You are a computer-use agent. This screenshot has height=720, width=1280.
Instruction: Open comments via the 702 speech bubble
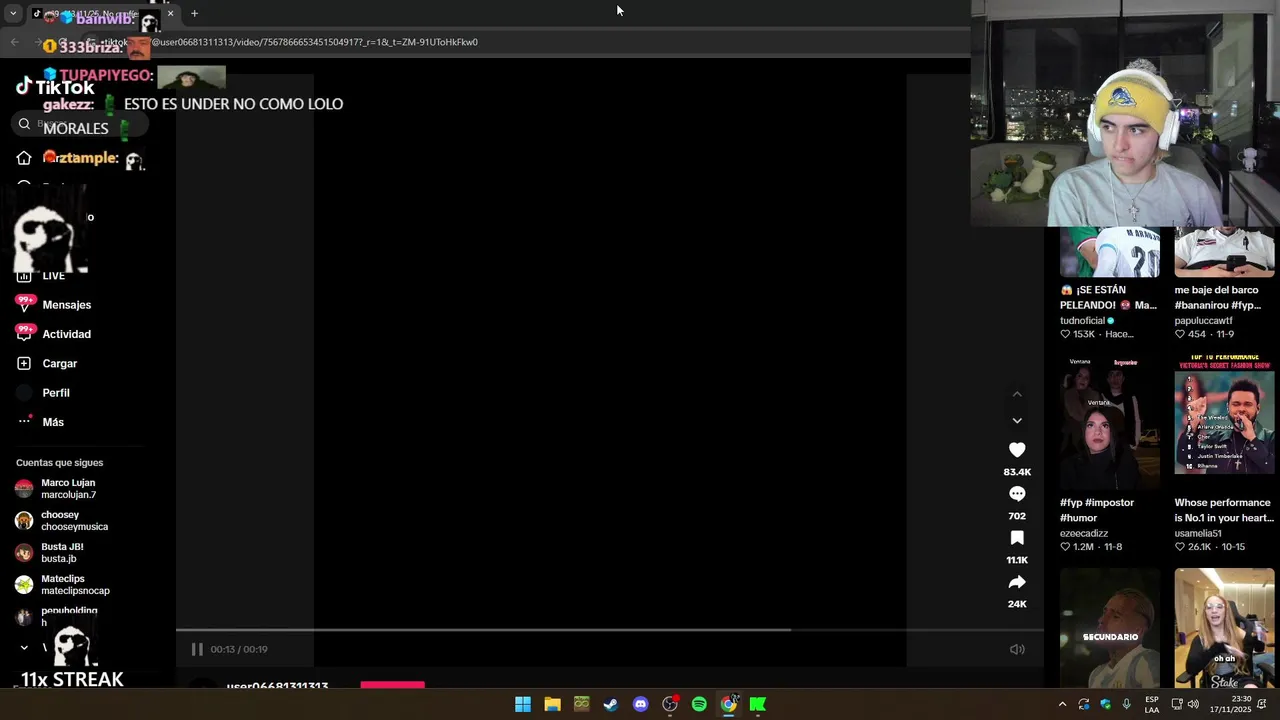point(1017,494)
